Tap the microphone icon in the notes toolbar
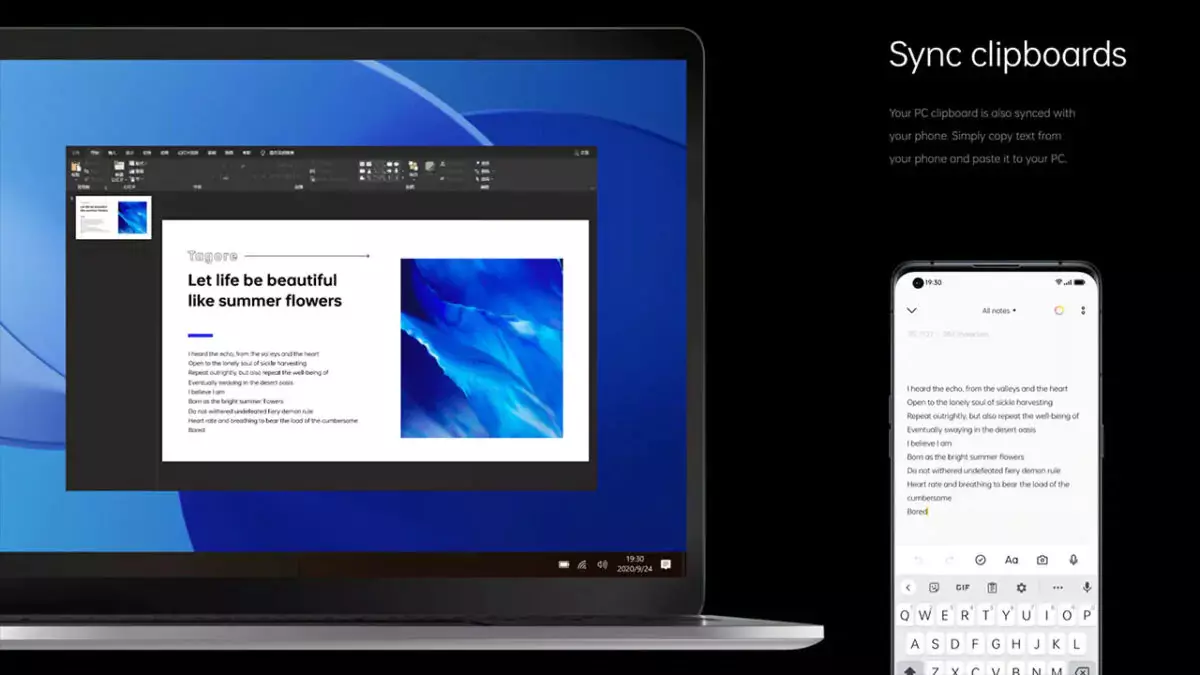1200x675 pixels. point(1073,560)
